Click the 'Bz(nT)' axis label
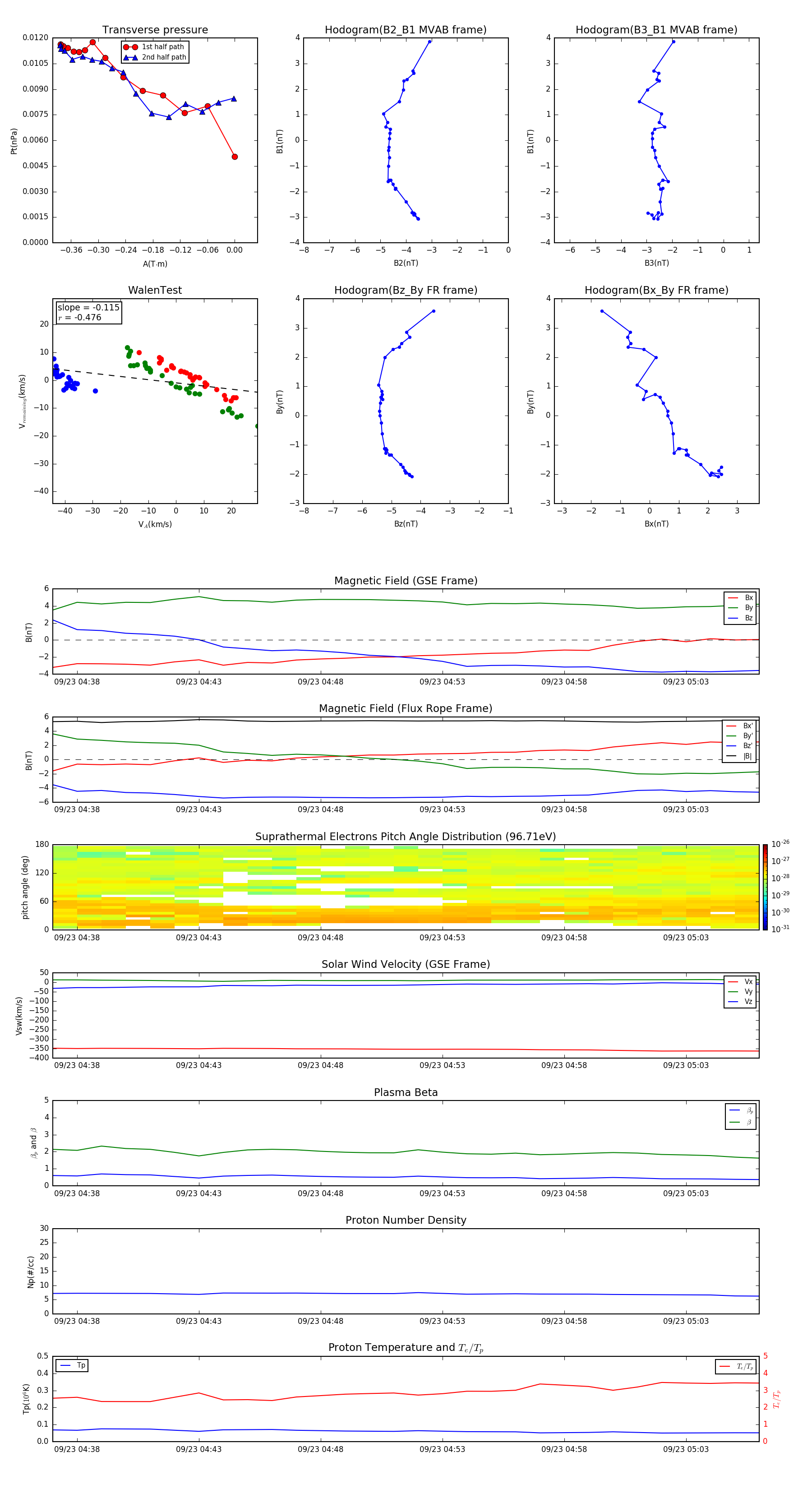 click(406, 524)
